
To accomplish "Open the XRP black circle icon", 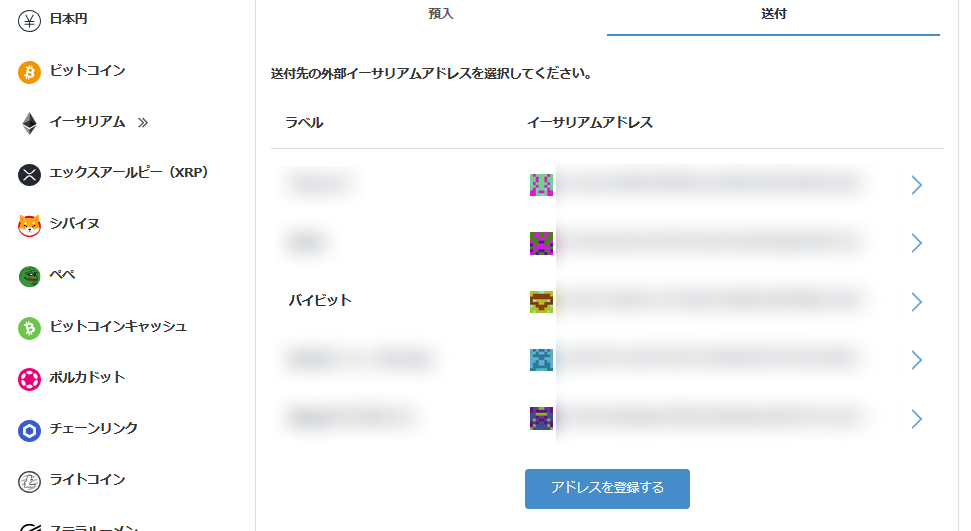I will [29, 174].
